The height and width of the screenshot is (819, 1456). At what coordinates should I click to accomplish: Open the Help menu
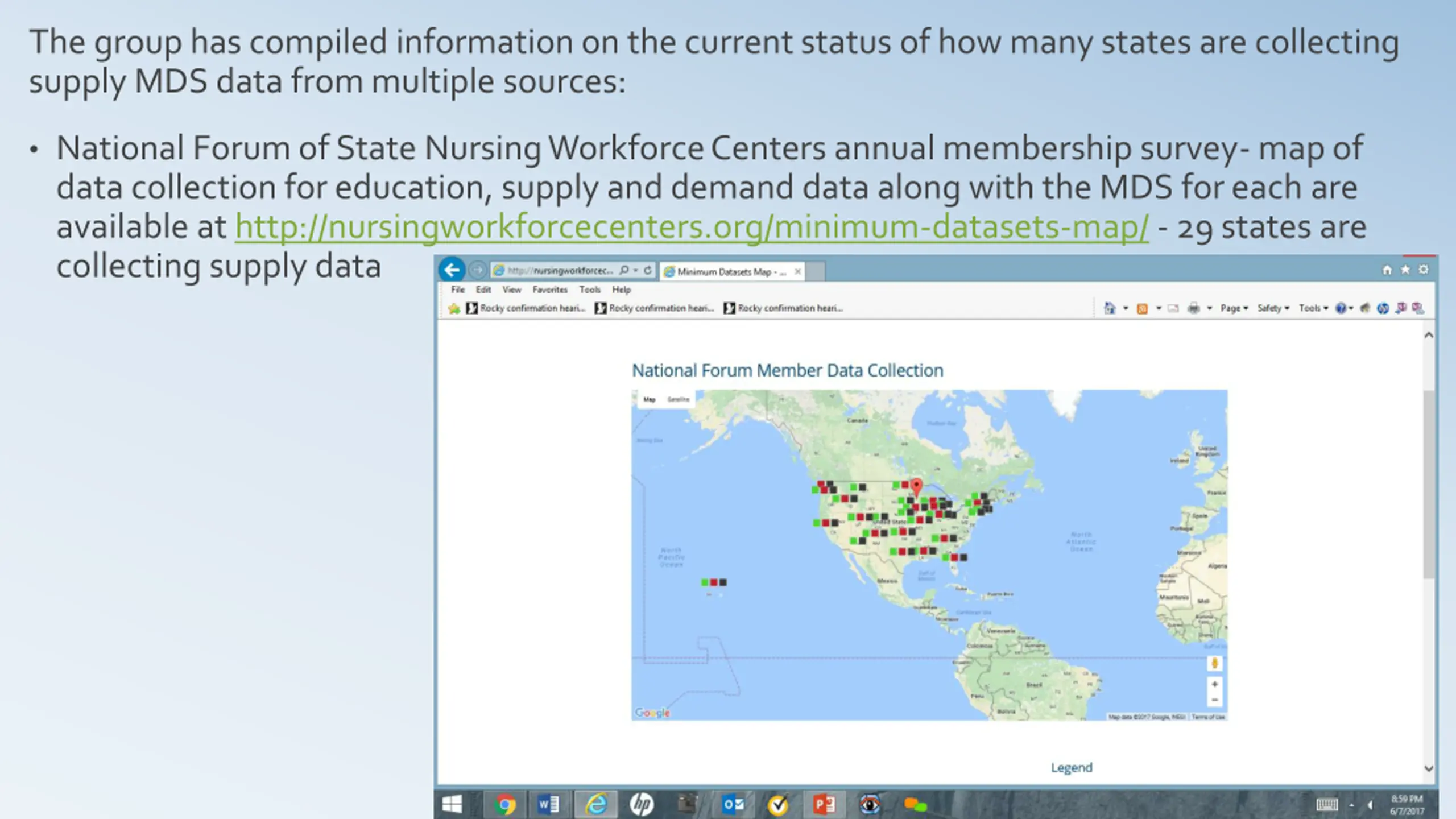(x=622, y=289)
